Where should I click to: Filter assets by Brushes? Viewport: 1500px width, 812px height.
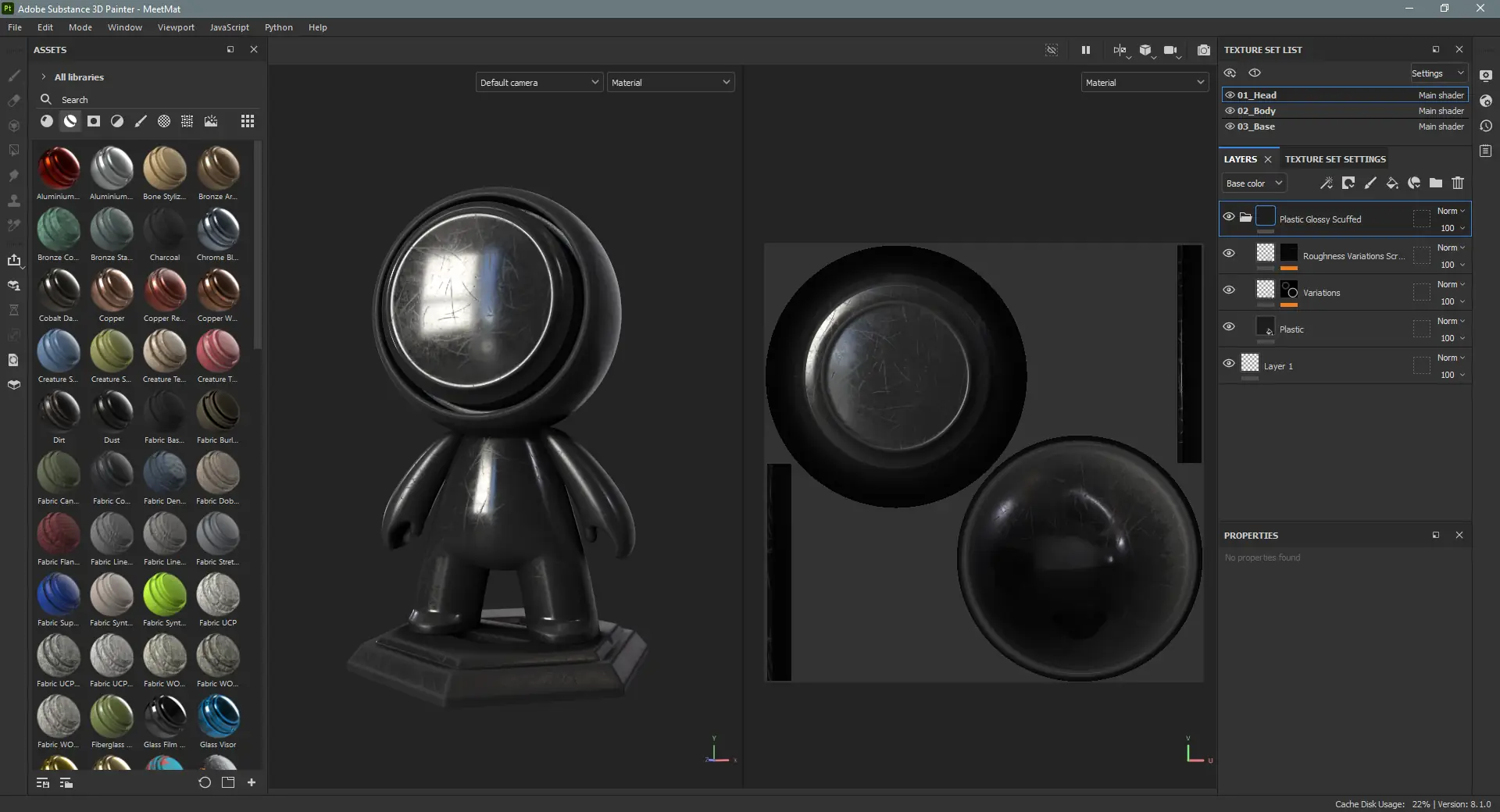click(x=141, y=121)
